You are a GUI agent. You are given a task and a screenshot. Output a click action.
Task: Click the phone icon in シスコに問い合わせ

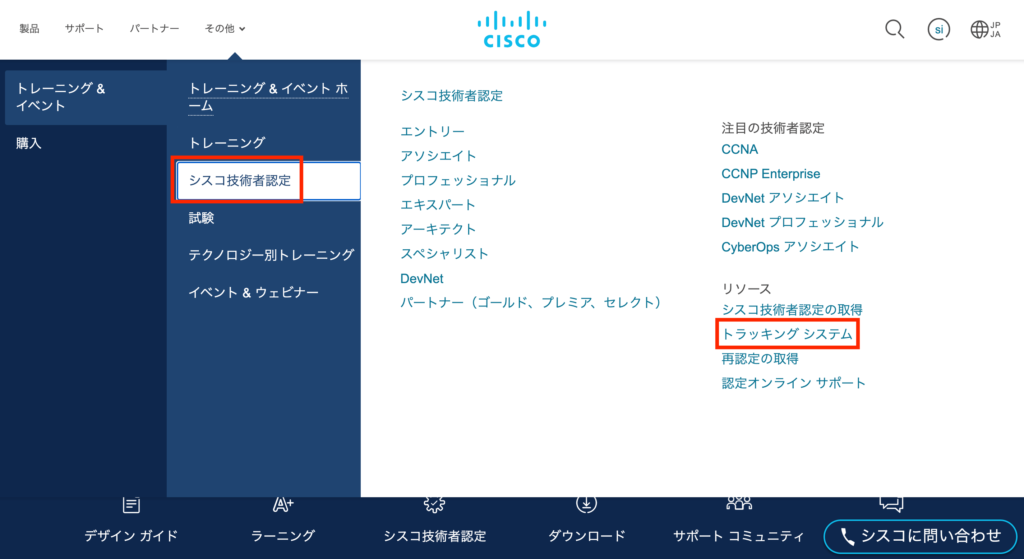[847, 537]
